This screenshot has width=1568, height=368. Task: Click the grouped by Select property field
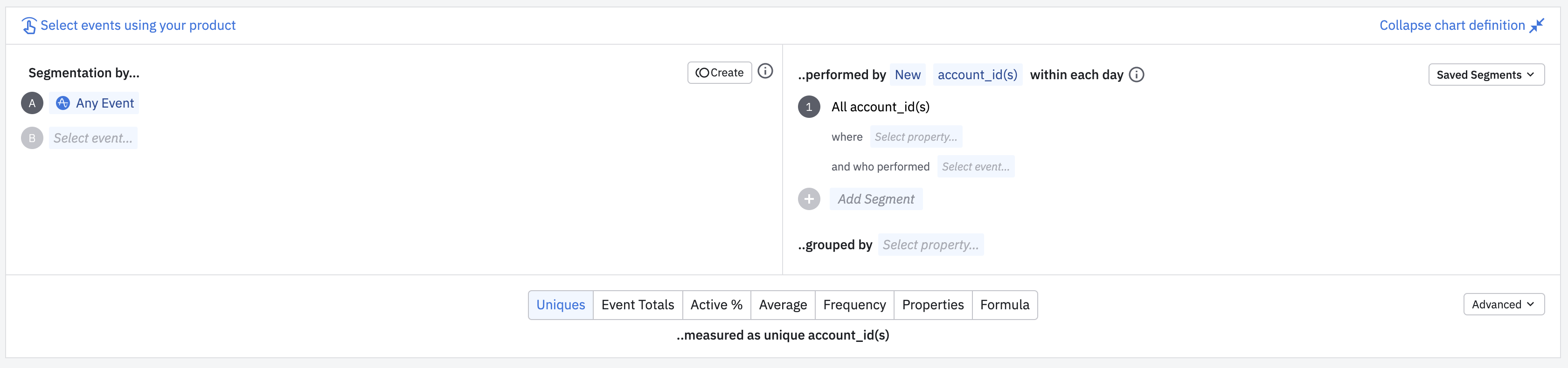pyautogui.click(x=930, y=245)
